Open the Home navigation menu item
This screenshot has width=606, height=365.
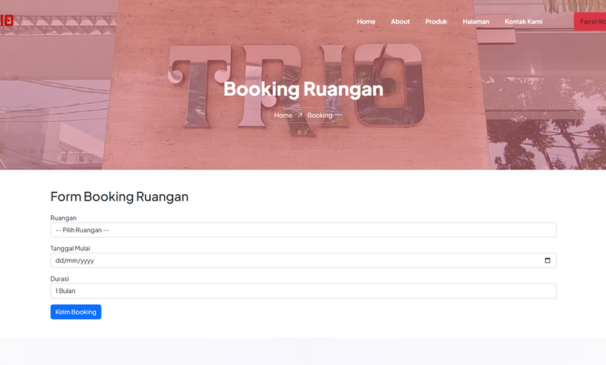(366, 22)
